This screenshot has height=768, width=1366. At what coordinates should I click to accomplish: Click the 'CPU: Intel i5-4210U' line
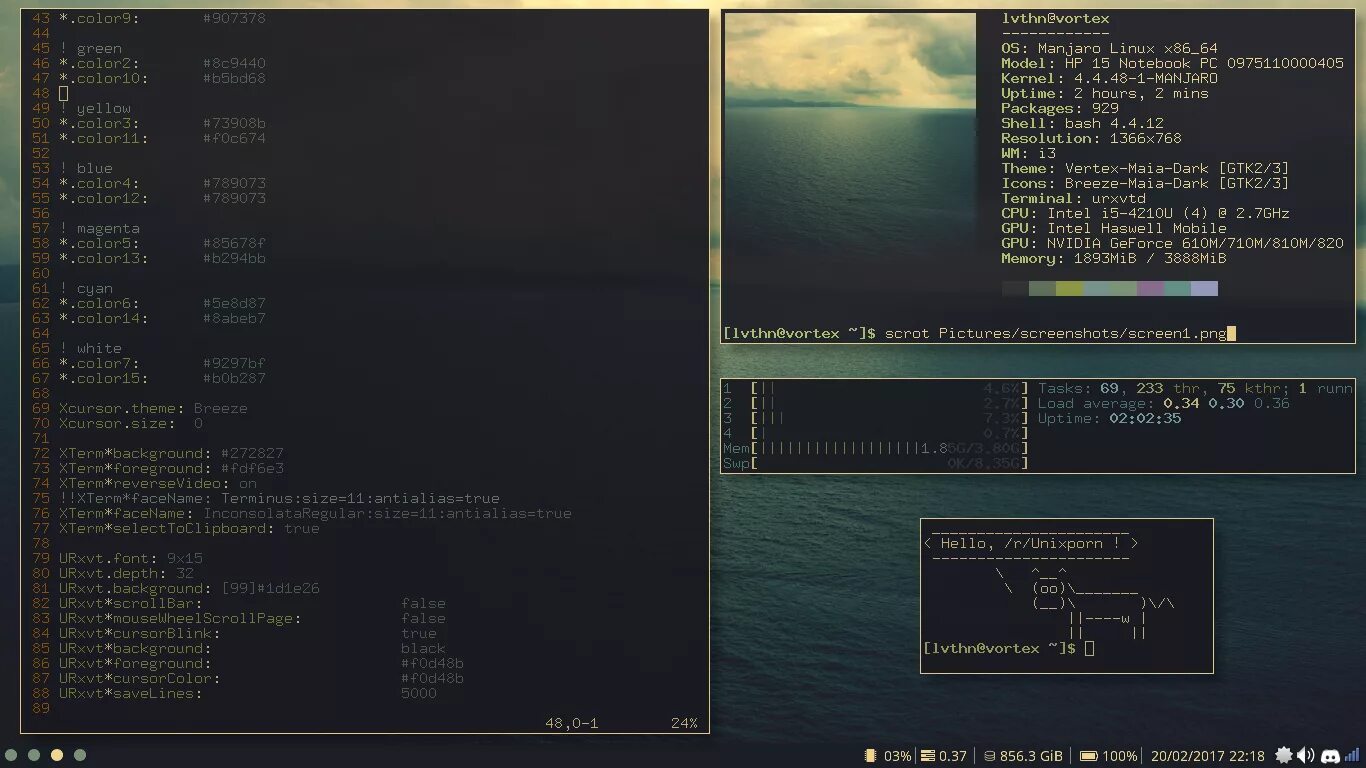pos(1145,213)
